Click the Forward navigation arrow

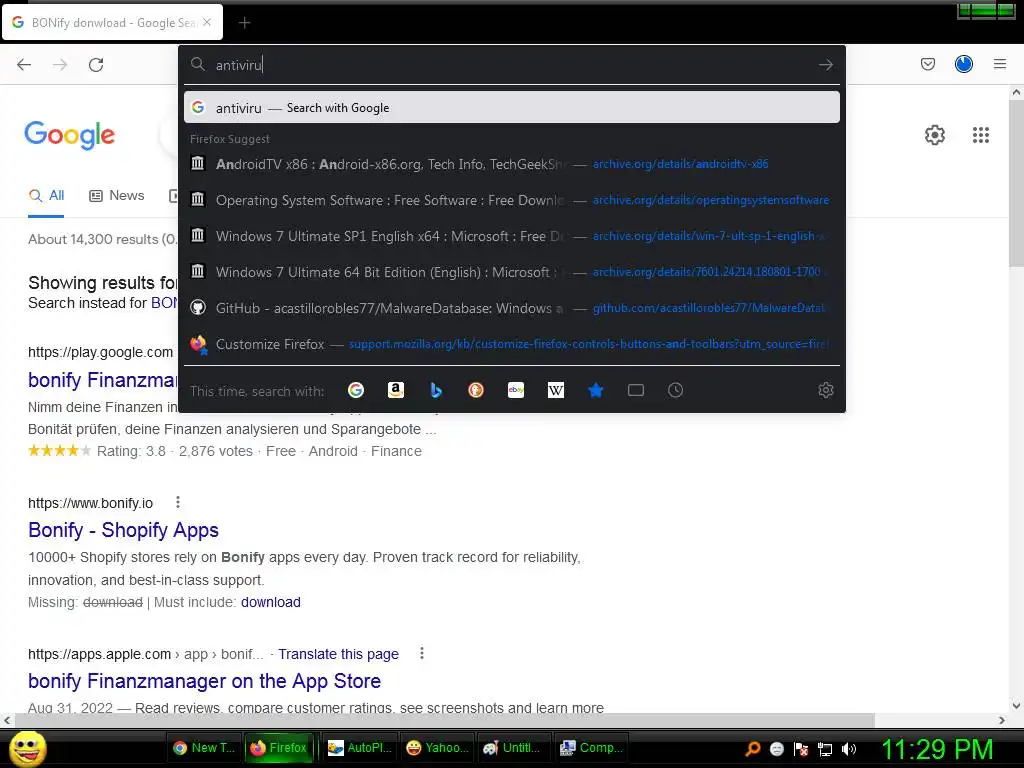[x=60, y=65]
